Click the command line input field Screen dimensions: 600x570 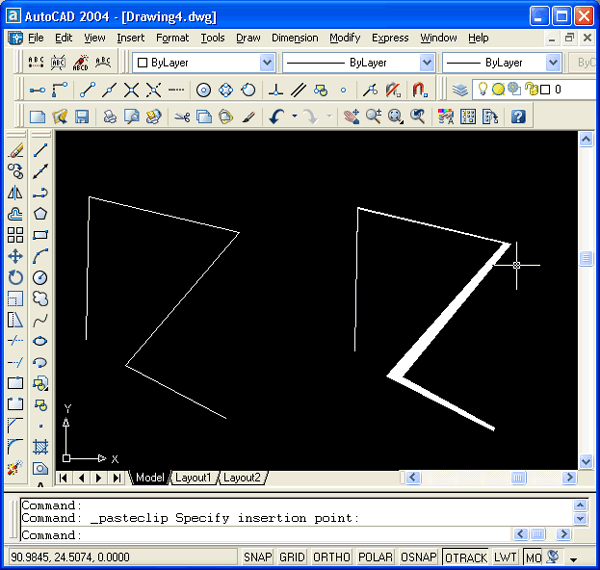(290, 534)
